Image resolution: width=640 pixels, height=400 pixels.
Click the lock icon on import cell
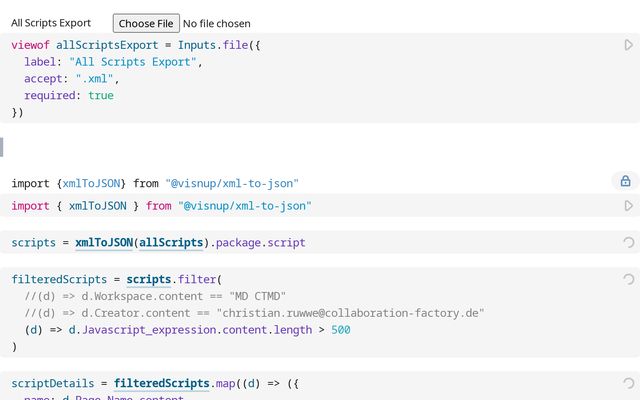pos(625,181)
